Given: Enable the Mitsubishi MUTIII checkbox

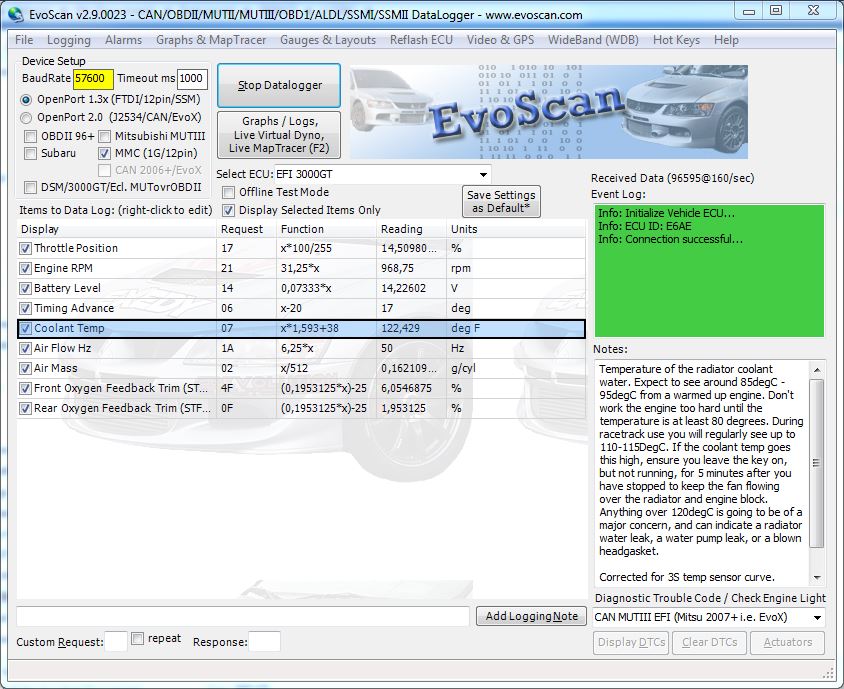Looking at the screenshot, I should [104, 136].
